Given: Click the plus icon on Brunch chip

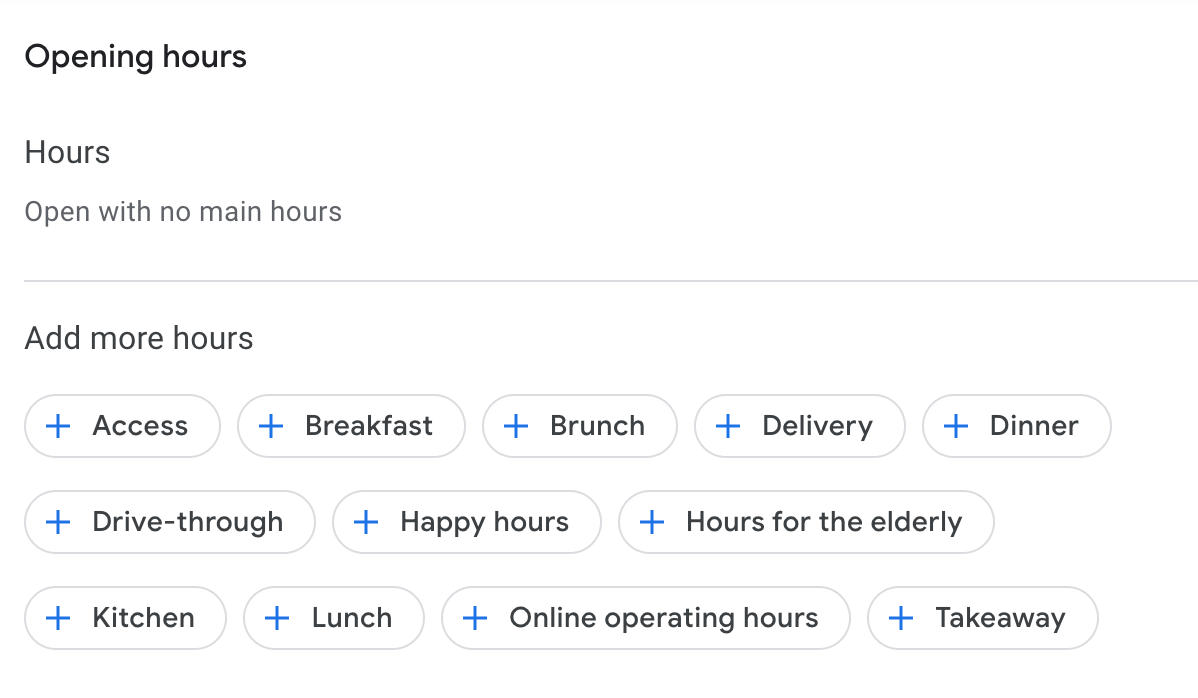Looking at the screenshot, I should point(516,426).
